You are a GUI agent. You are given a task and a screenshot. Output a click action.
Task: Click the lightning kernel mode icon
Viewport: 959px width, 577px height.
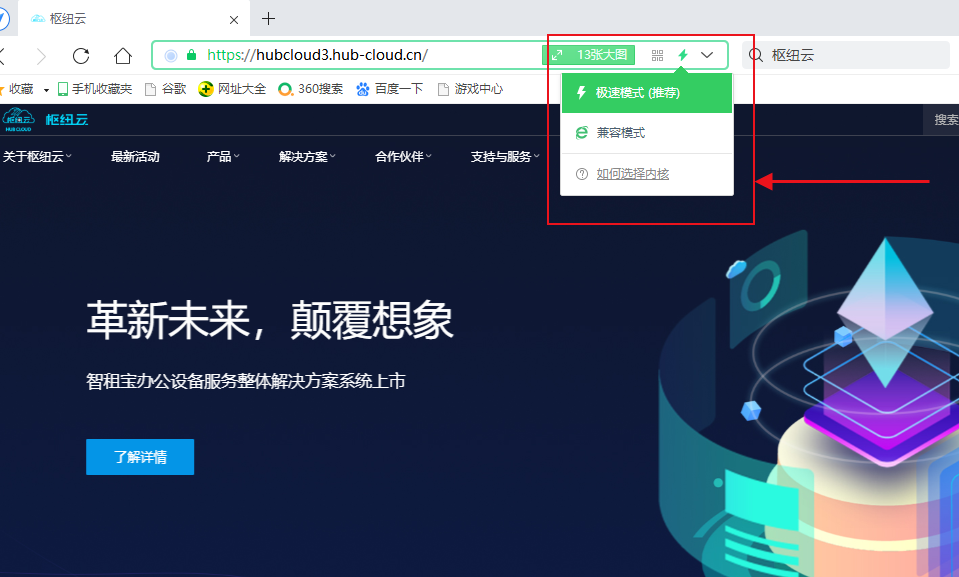click(683, 56)
